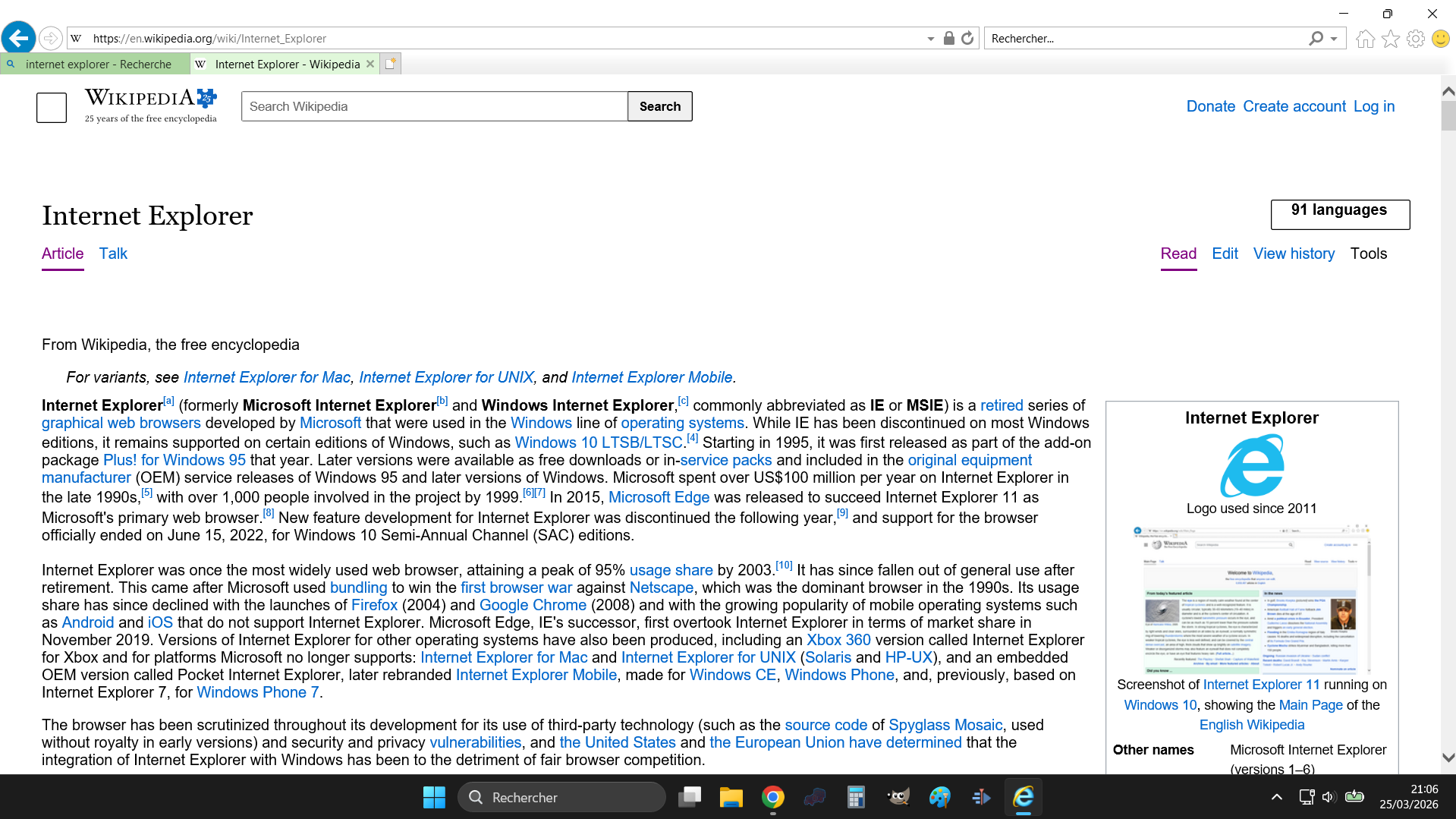
Task: Click the browser Back arrow button
Action: tap(19, 38)
